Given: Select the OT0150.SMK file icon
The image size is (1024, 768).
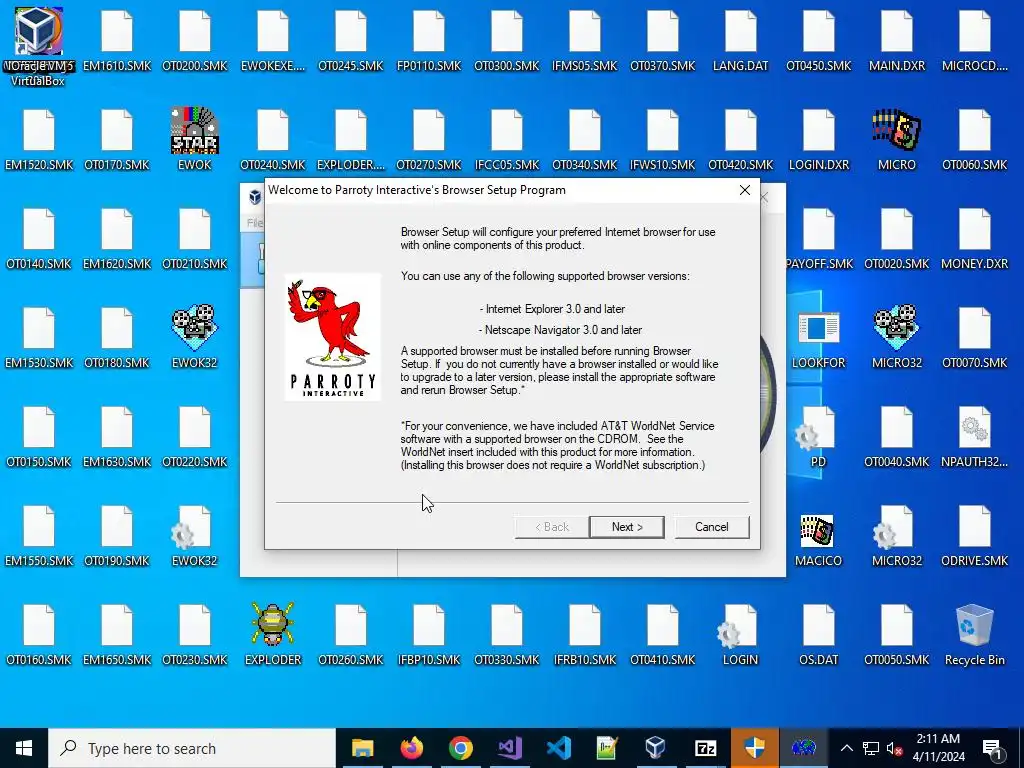Looking at the screenshot, I should [x=39, y=436].
